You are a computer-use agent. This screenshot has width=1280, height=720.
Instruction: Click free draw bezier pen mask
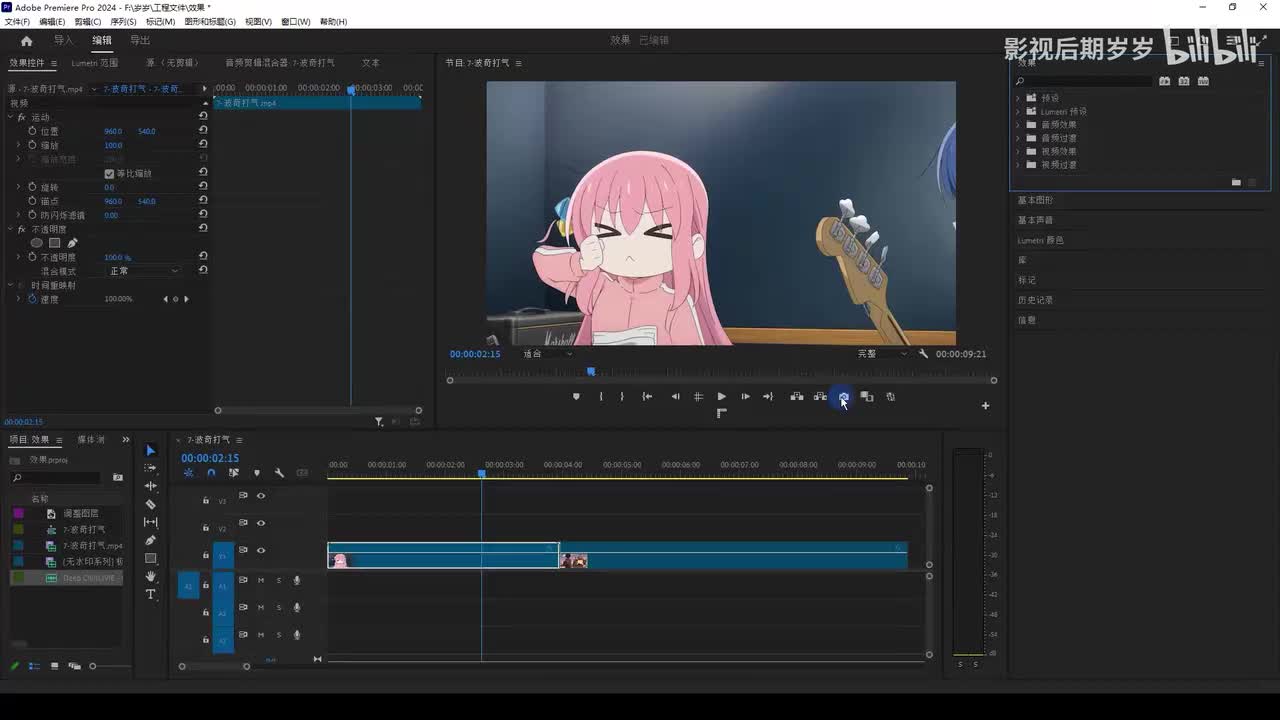point(72,243)
